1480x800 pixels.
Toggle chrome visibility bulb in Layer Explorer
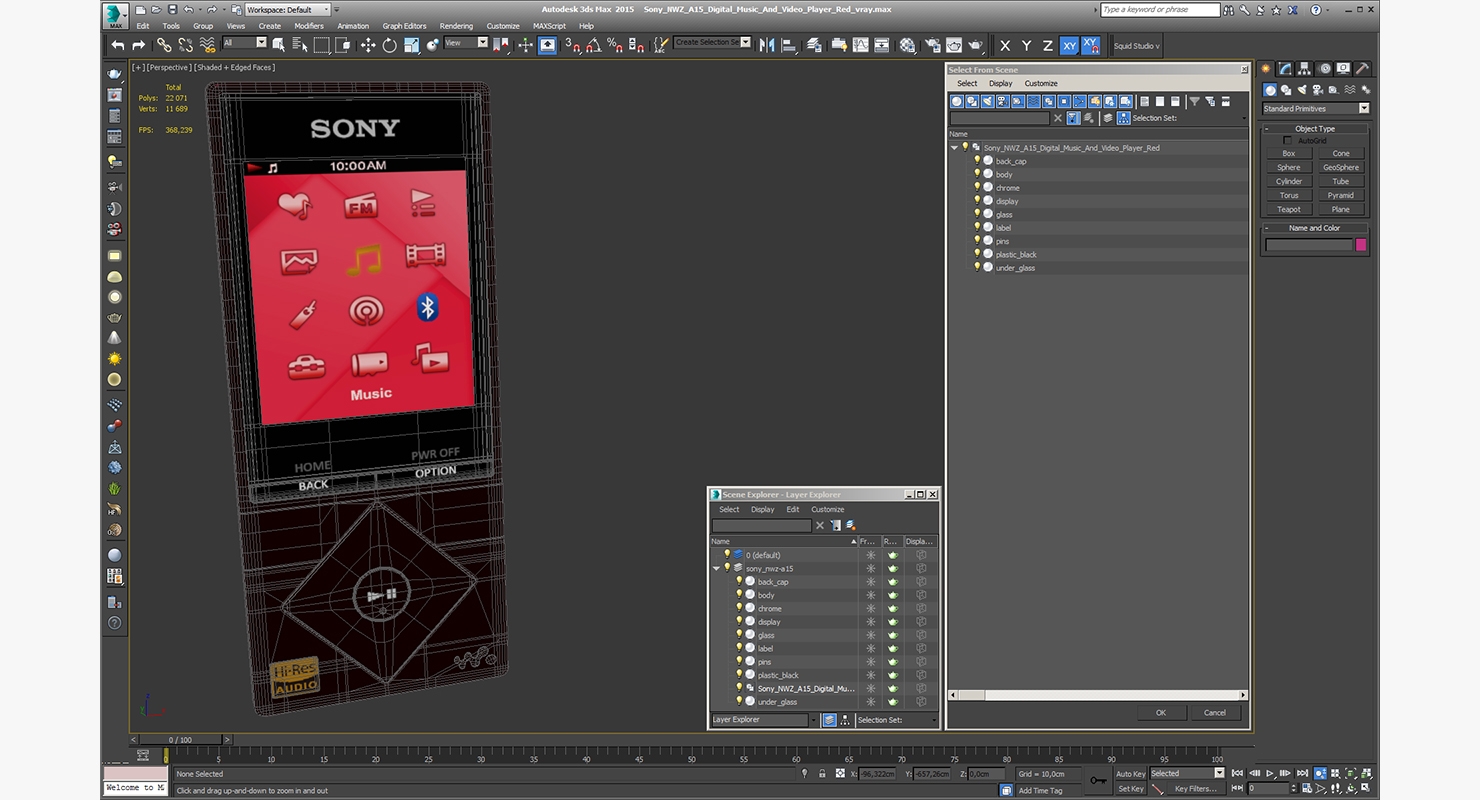click(x=739, y=608)
